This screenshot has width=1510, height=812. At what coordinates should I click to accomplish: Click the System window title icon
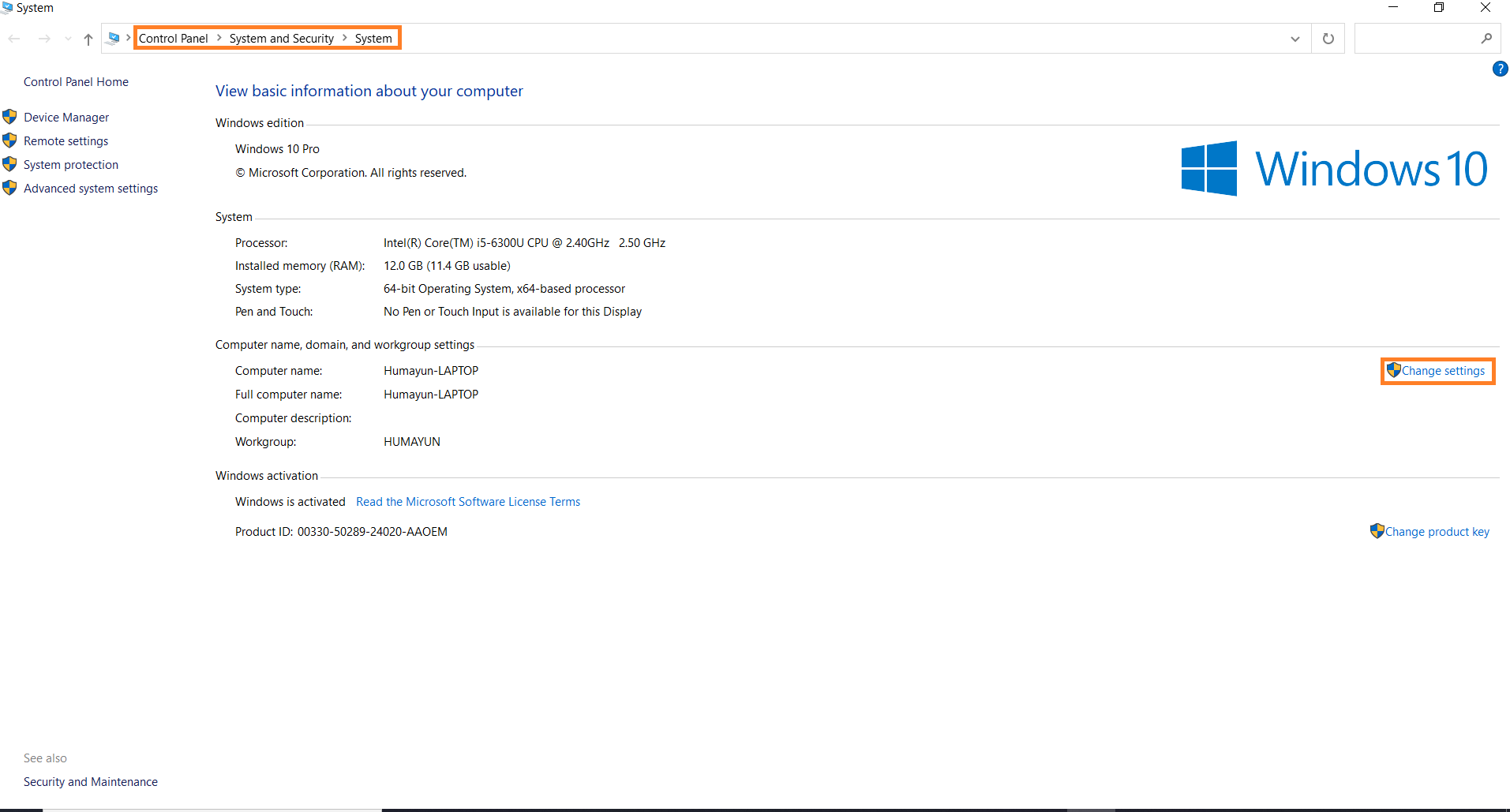pyautogui.click(x=7, y=8)
